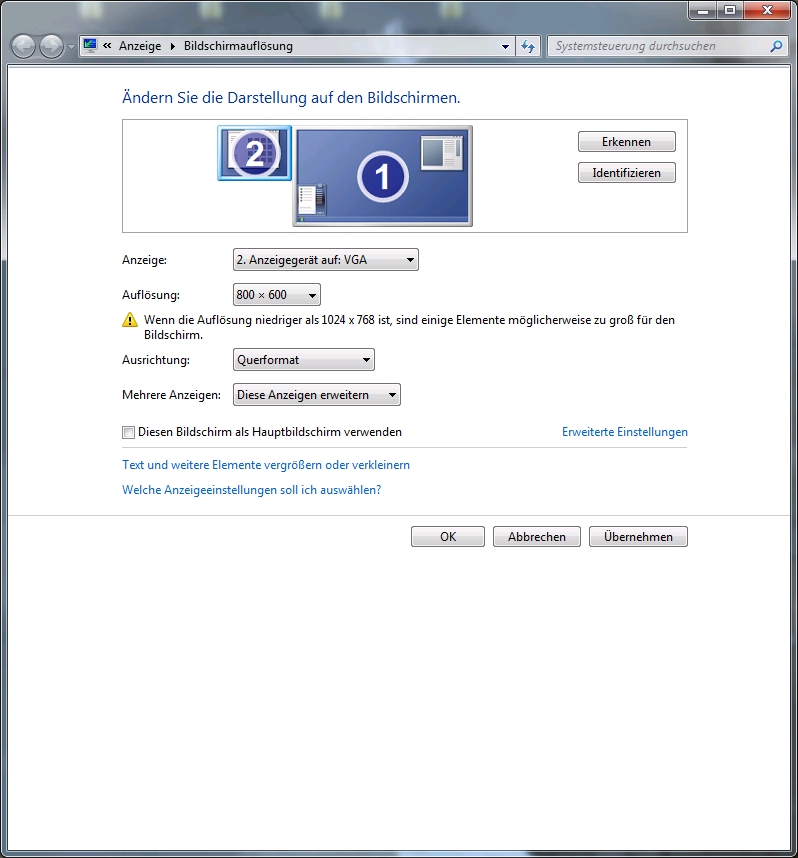Click the Abbrechen button

pos(536,537)
